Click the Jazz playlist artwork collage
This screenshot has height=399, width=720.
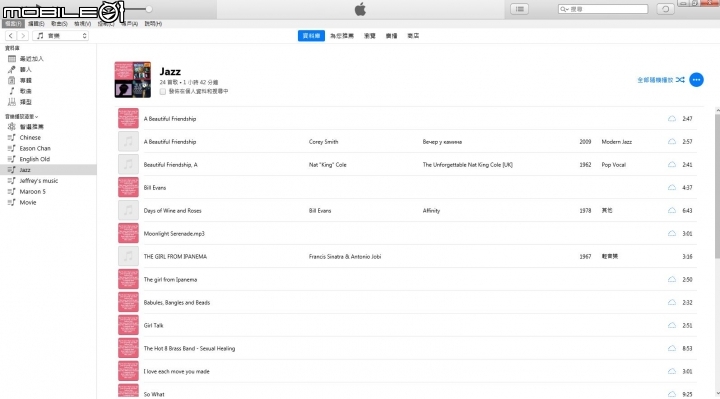[x=133, y=80]
